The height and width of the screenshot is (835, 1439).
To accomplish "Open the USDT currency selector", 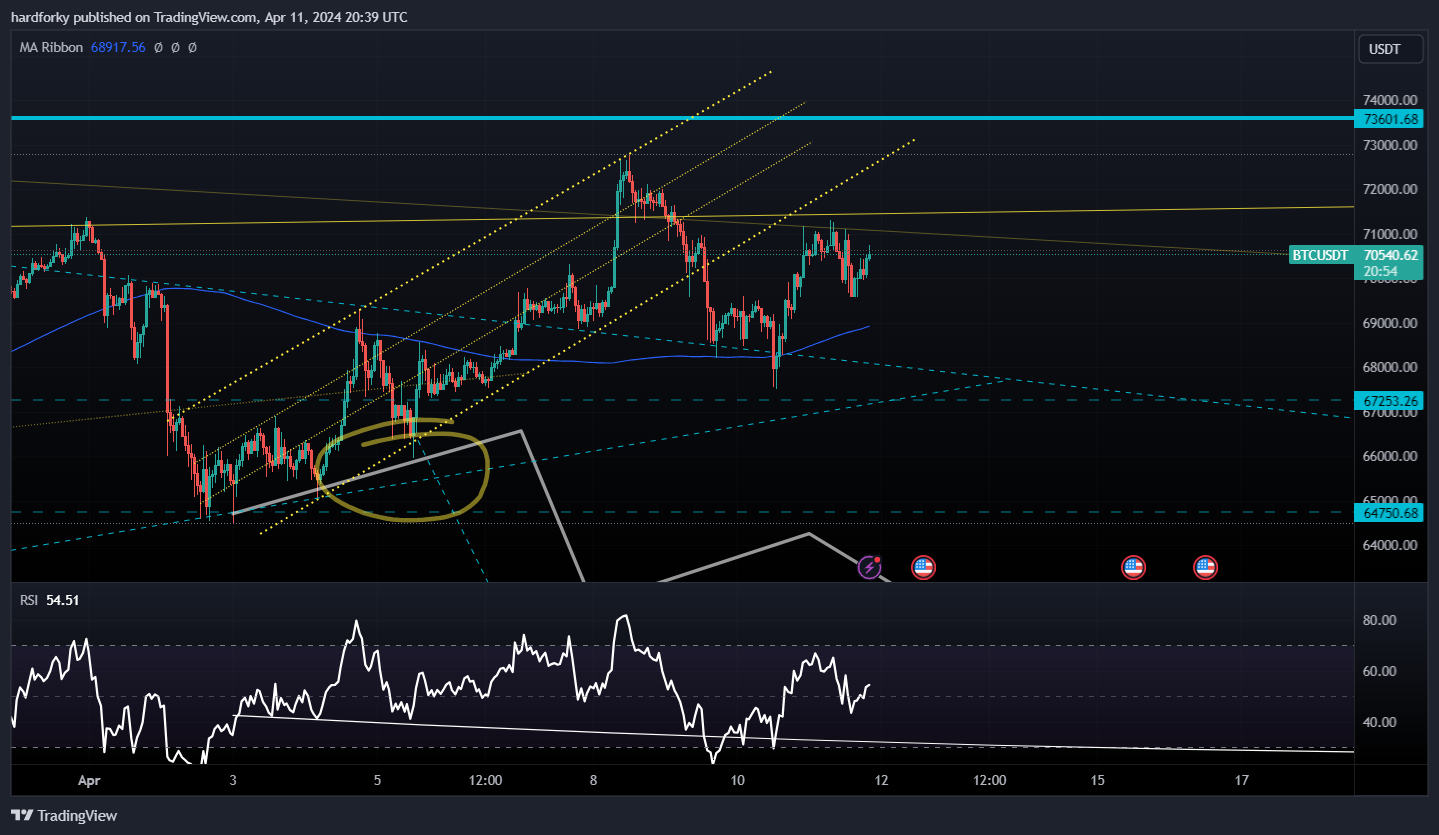I will click(1390, 49).
